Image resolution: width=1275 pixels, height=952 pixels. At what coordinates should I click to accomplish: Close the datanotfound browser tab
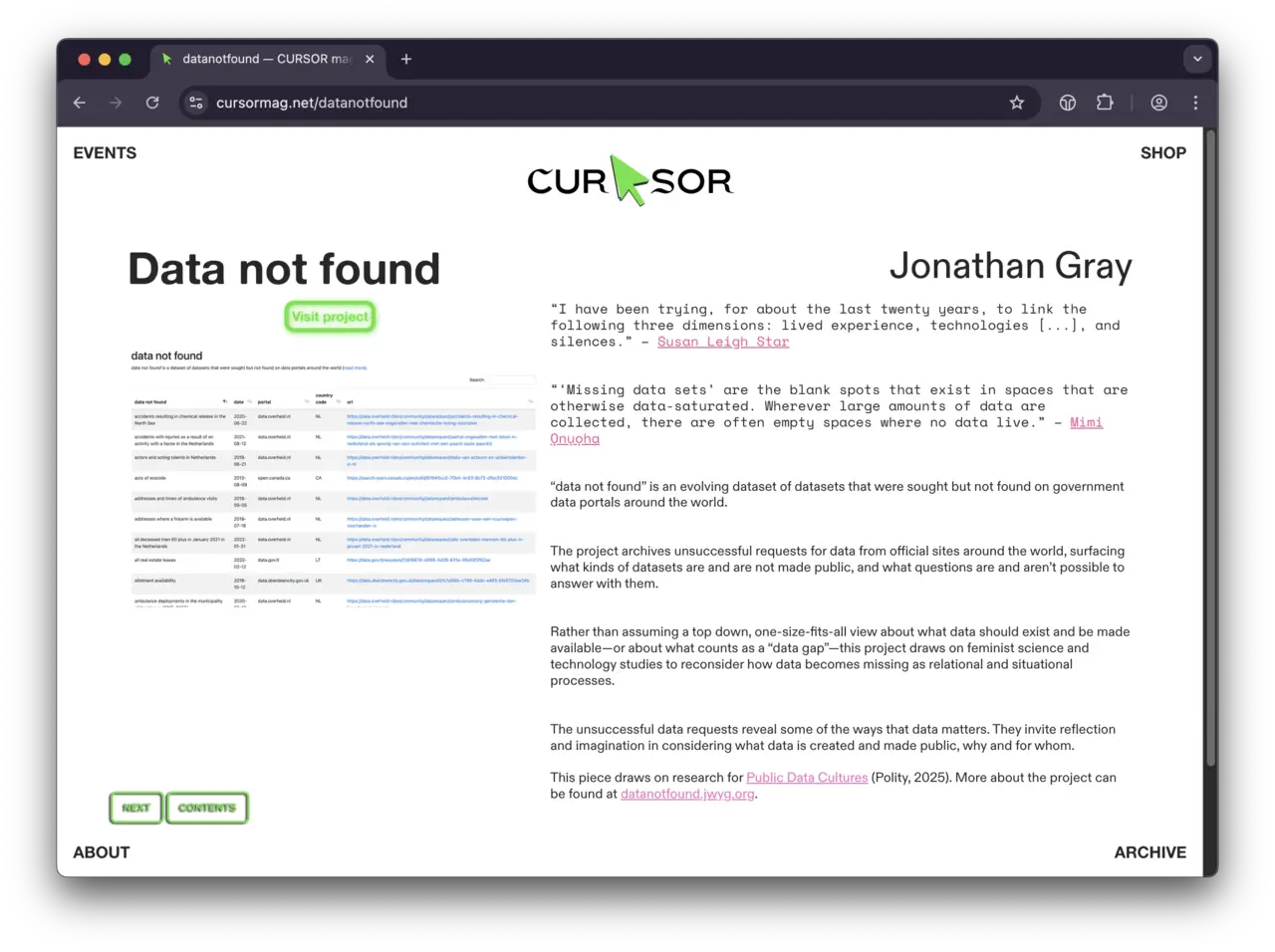[x=370, y=59]
